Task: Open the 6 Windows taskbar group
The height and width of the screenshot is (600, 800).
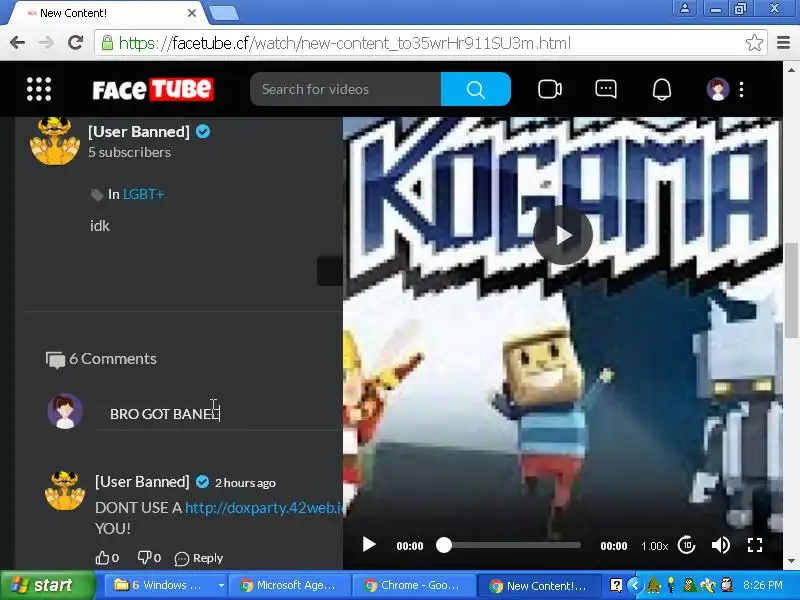Action: point(165,585)
